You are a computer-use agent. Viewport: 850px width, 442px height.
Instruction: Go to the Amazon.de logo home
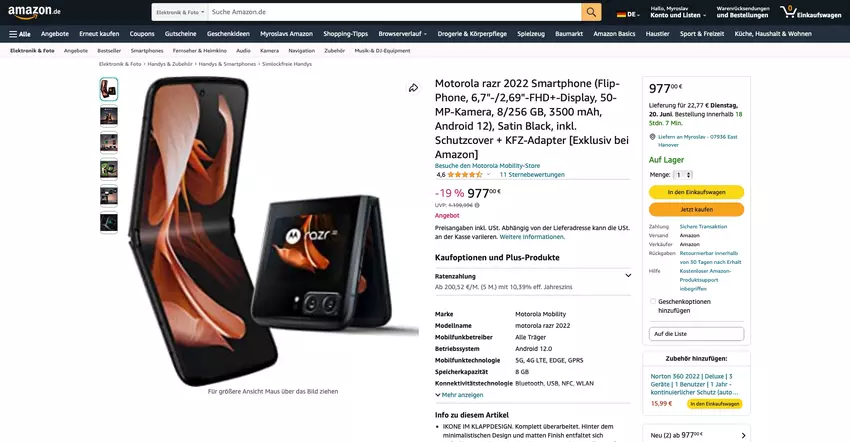tap(34, 12)
